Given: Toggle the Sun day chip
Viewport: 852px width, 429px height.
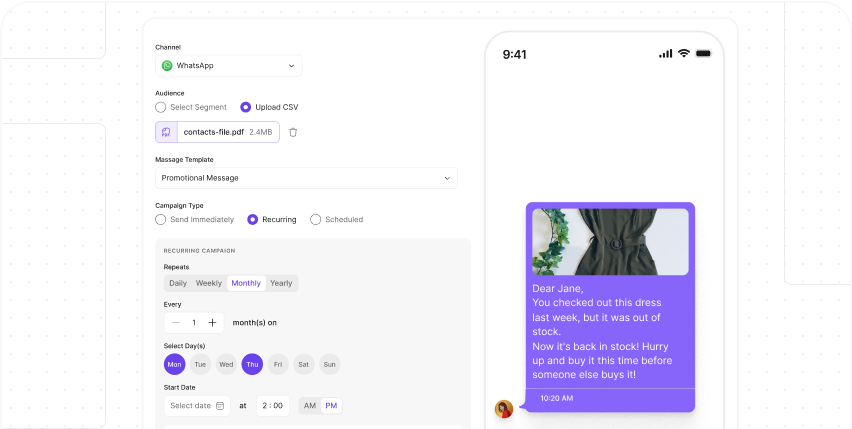Looking at the screenshot, I should point(330,364).
